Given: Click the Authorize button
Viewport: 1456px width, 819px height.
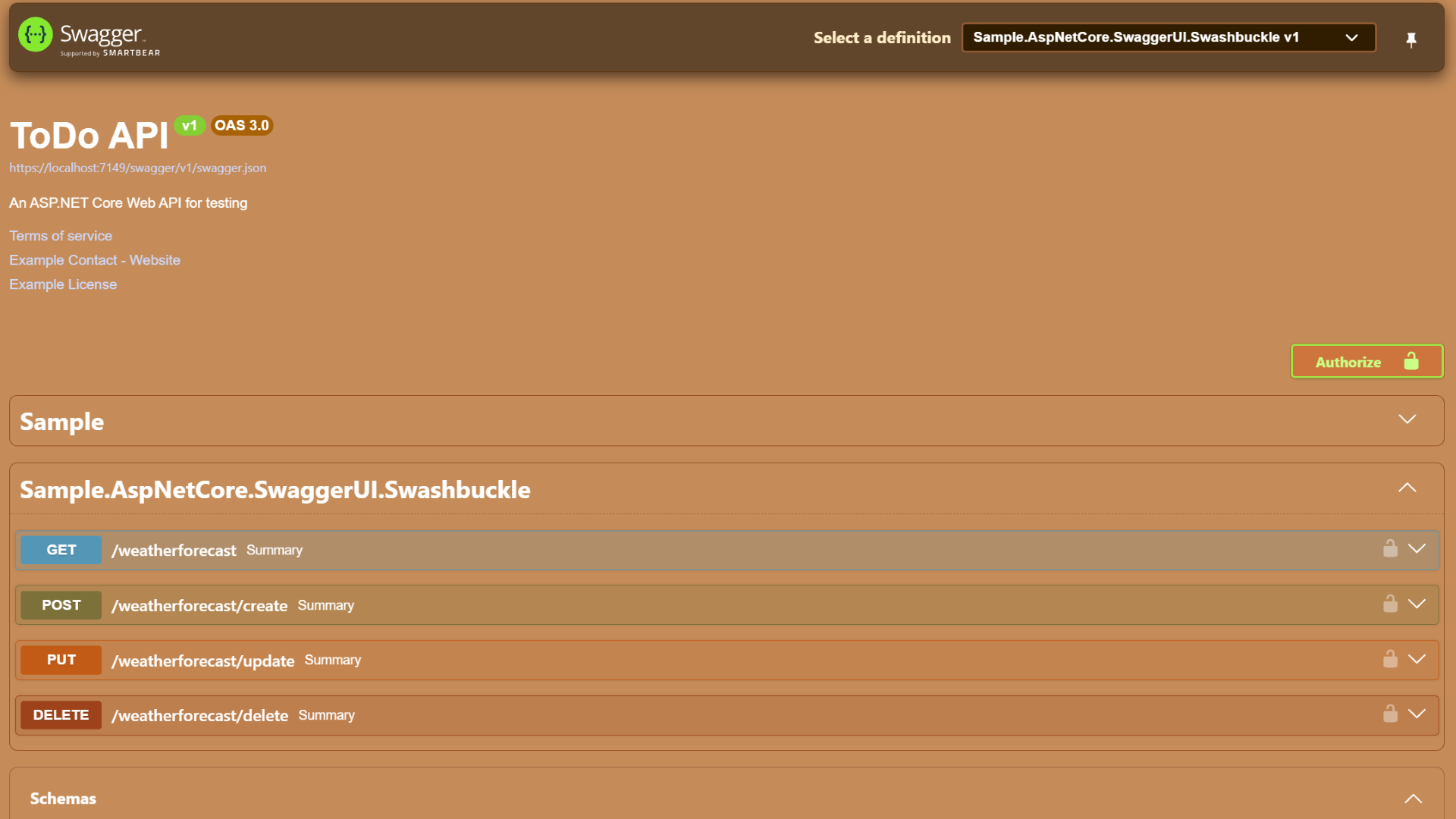Looking at the screenshot, I should pos(1367,362).
